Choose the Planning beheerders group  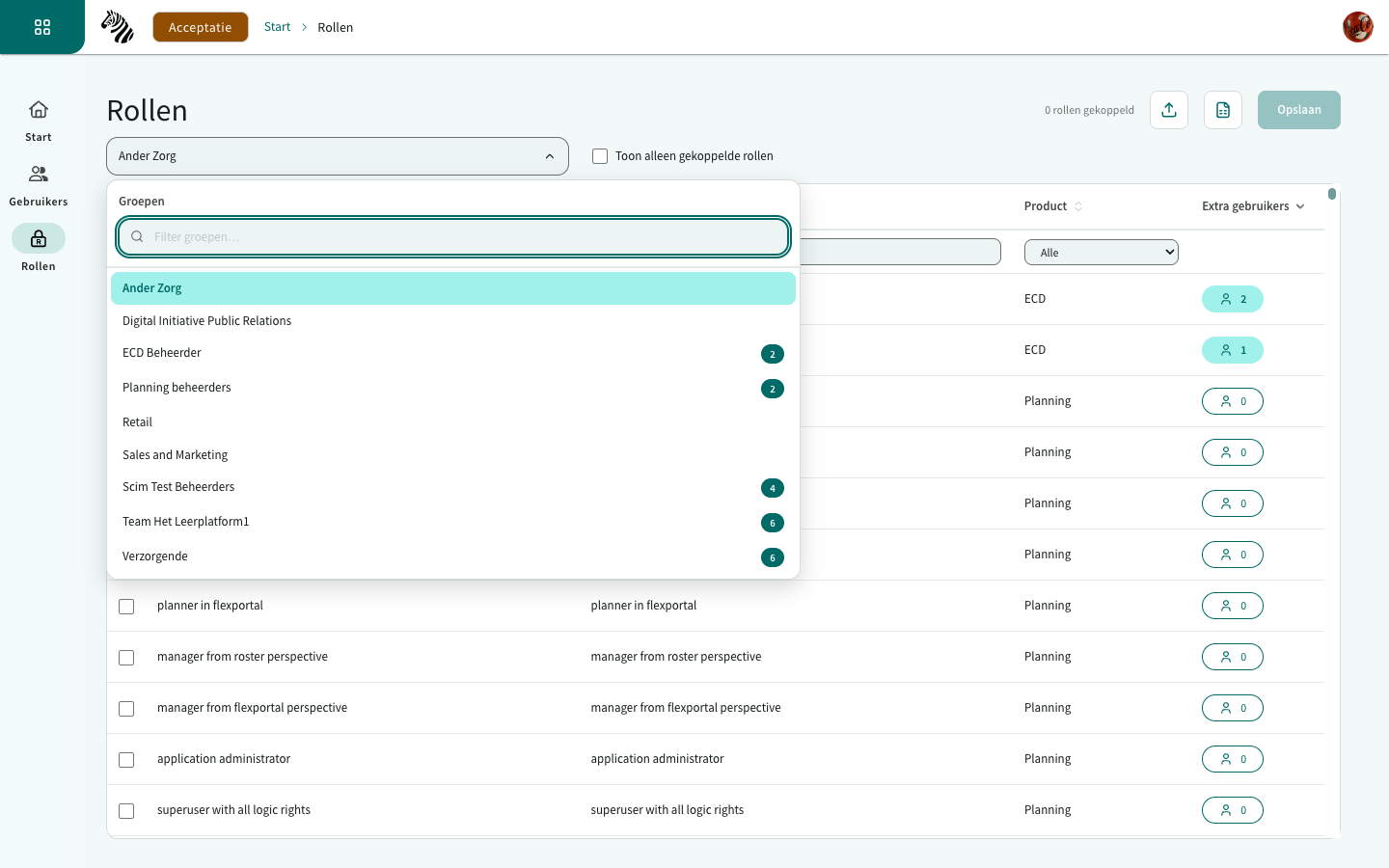click(x=453, y=388)
